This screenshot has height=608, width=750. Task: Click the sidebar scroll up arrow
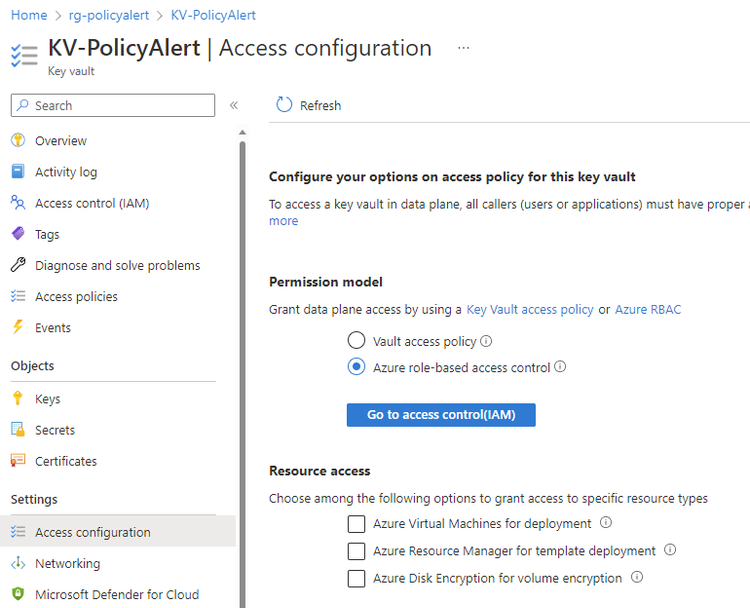(x=243, y=133)
